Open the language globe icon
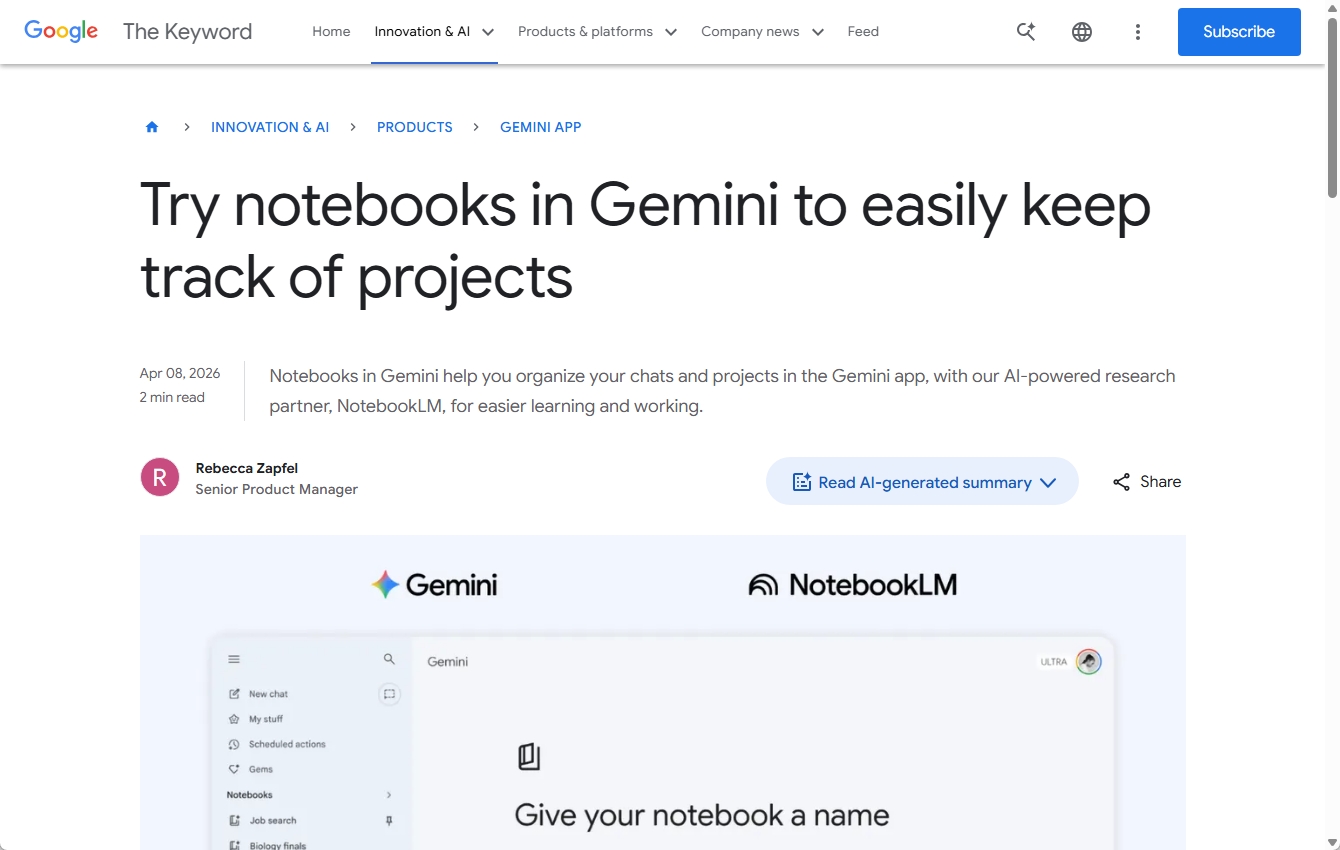The width and height of the screenshot is (1340, 850). [x=1082, y=32]
